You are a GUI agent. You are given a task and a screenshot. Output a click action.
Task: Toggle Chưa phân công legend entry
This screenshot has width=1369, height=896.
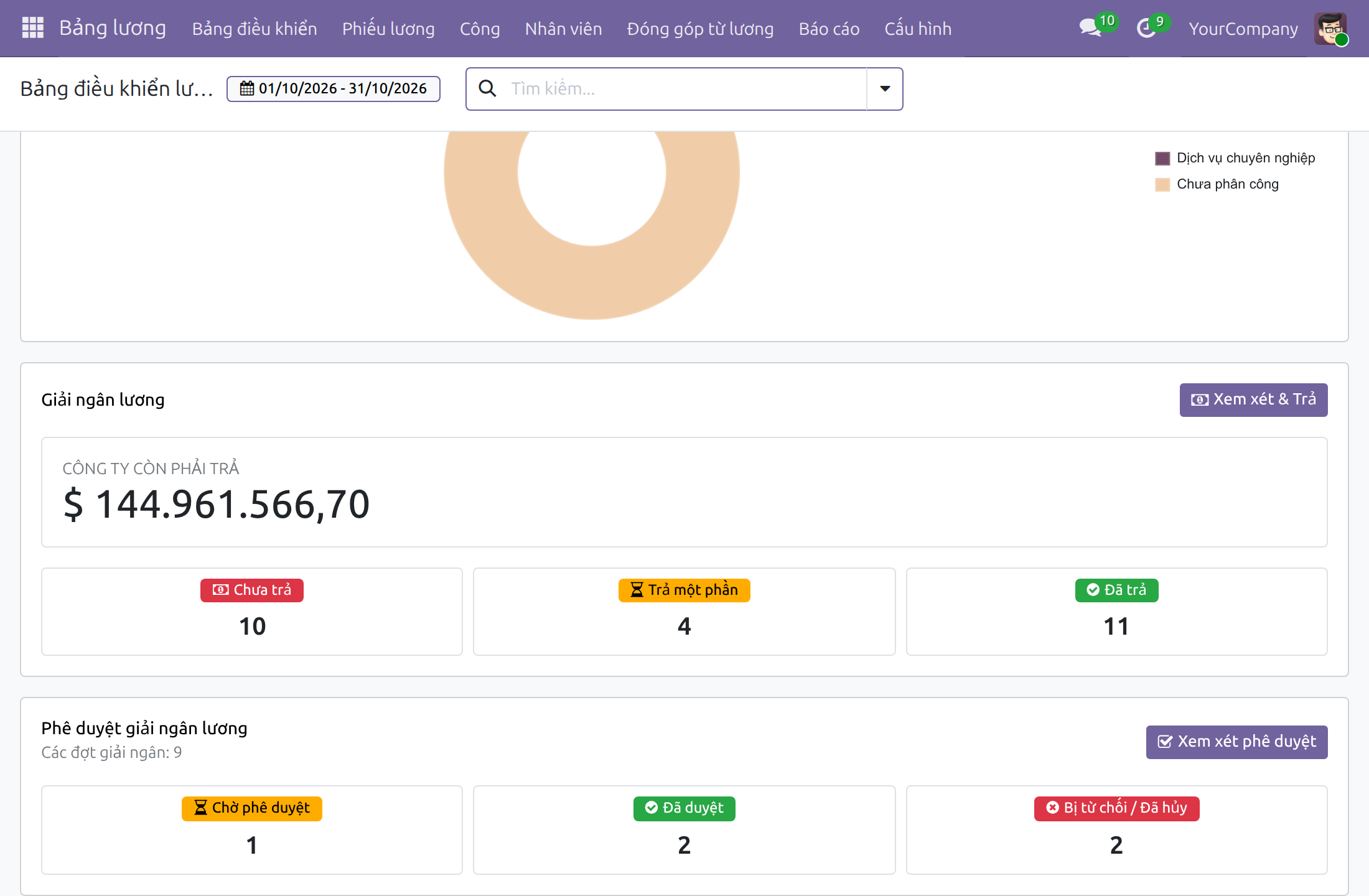[x=1217, y=184]
